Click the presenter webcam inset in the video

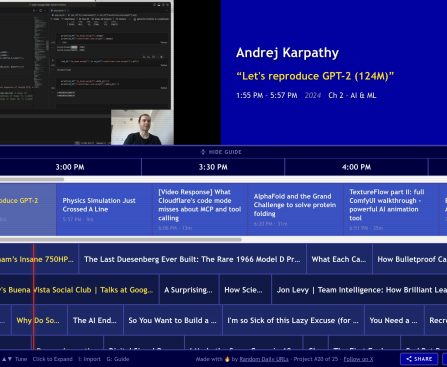(142, 127)
